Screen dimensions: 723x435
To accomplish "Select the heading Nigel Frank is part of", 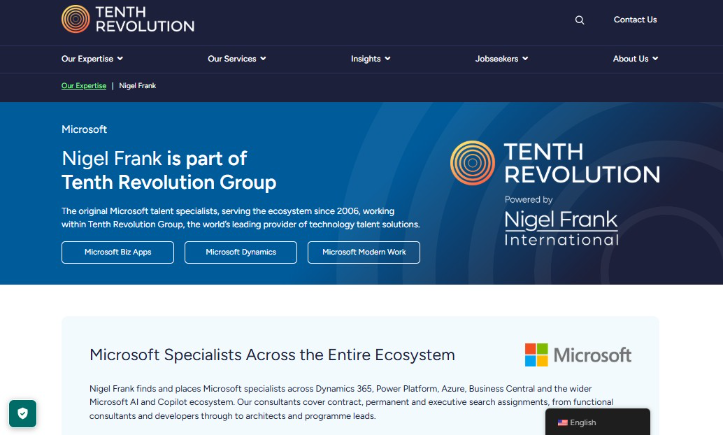I will point(154,159).
